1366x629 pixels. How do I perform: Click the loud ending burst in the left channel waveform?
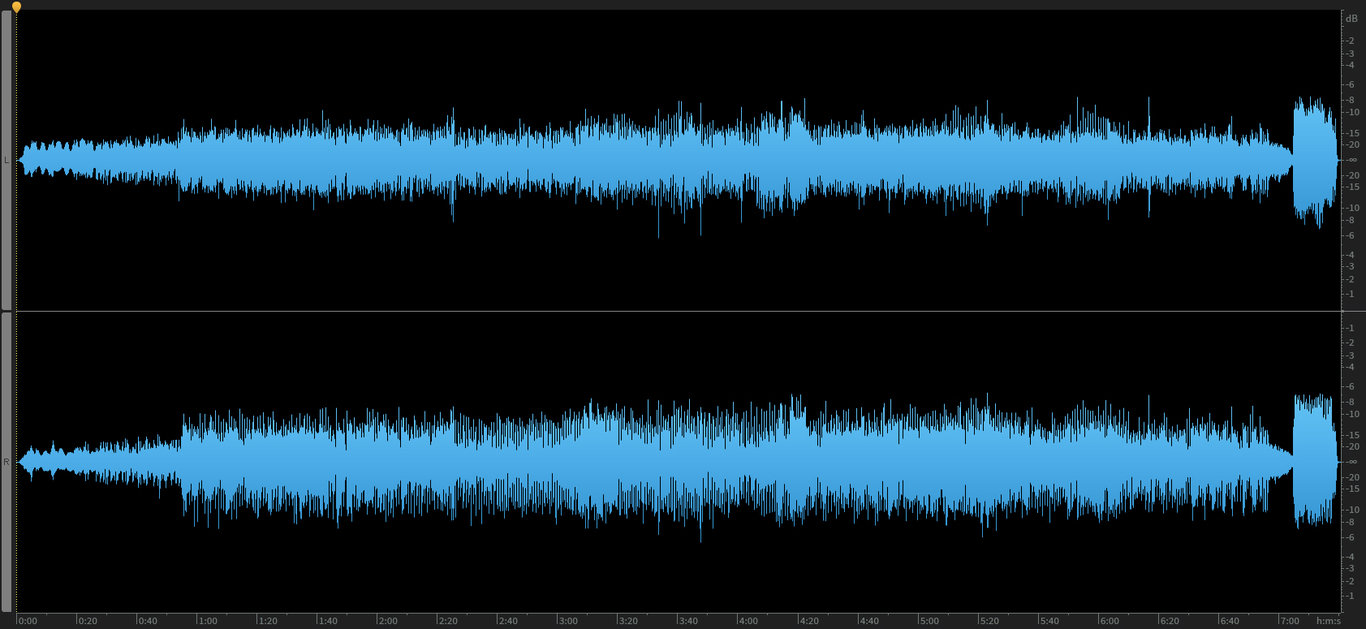[x=1315, y=160]
